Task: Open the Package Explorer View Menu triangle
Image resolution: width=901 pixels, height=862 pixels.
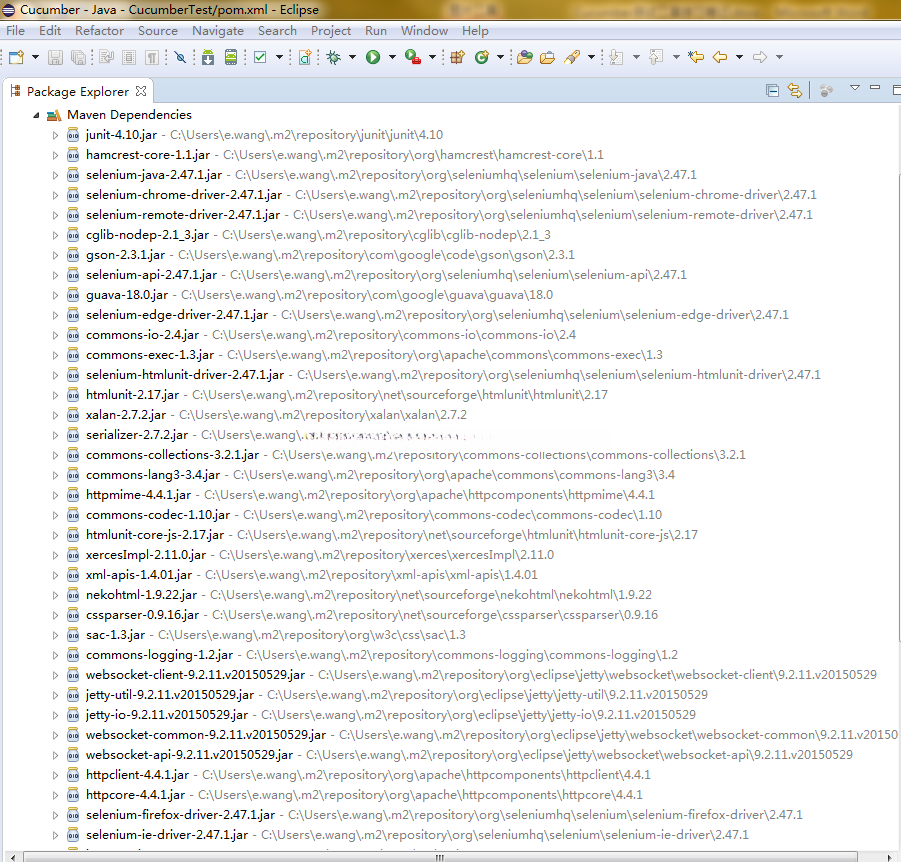Action: coord(855,88)
